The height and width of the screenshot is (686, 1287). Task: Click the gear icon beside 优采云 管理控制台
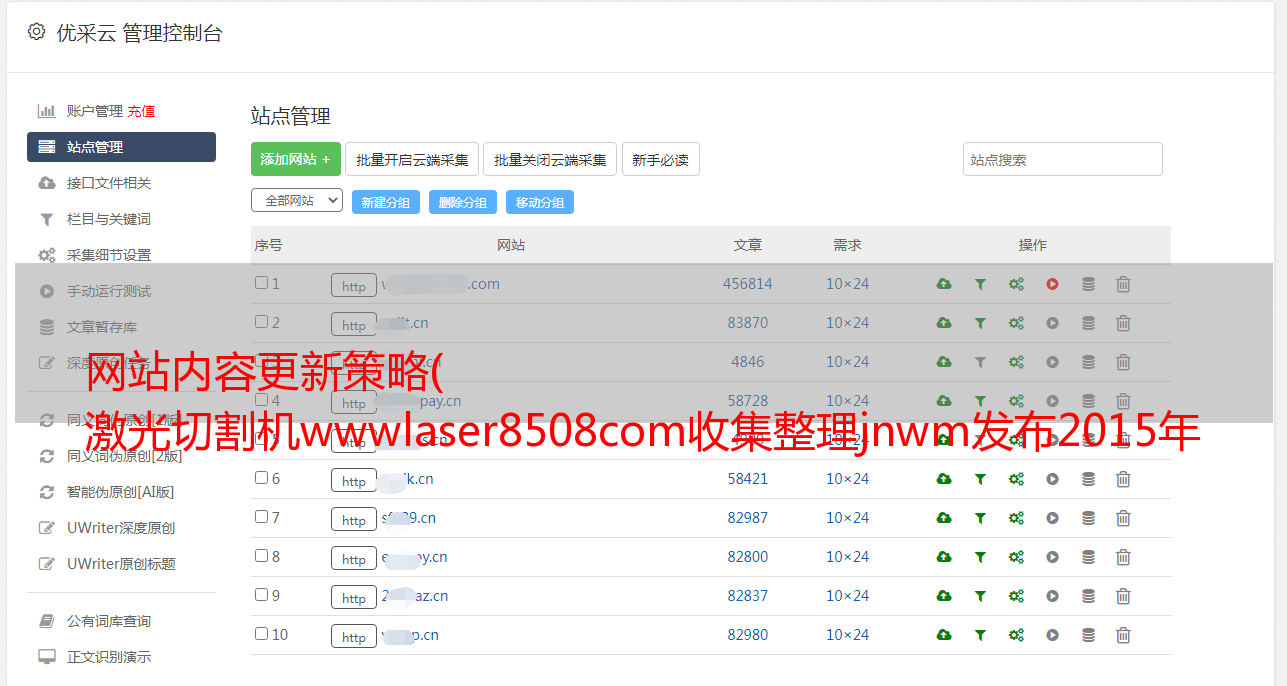[x=36, y=32]
